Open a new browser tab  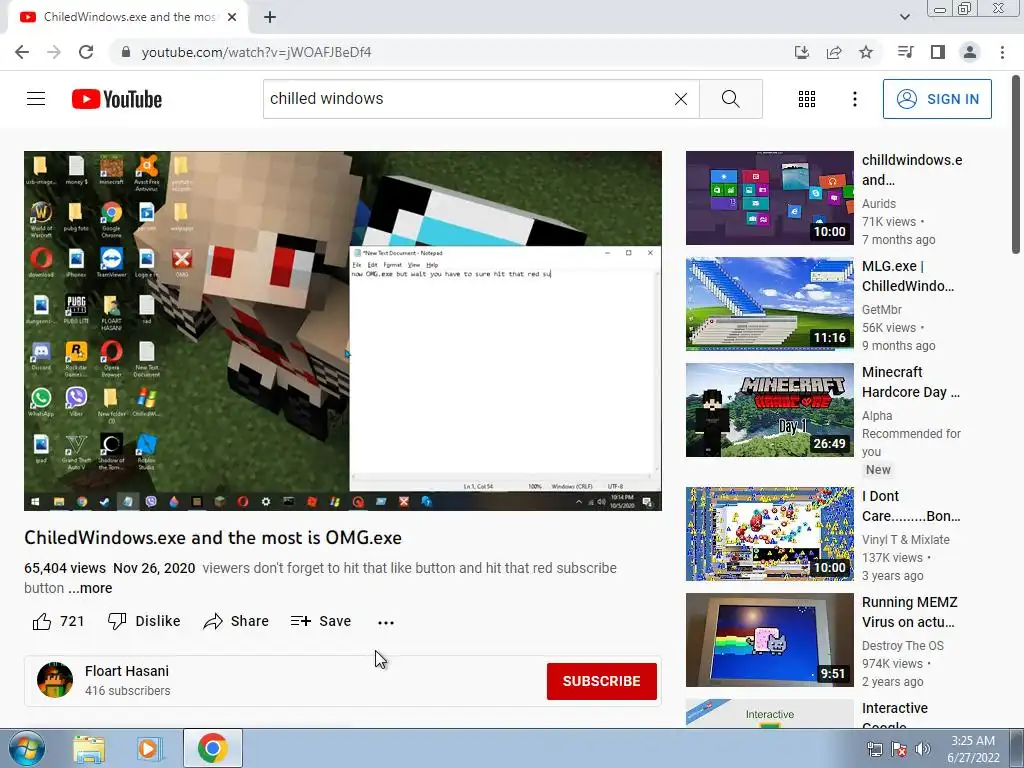(270, 17)
